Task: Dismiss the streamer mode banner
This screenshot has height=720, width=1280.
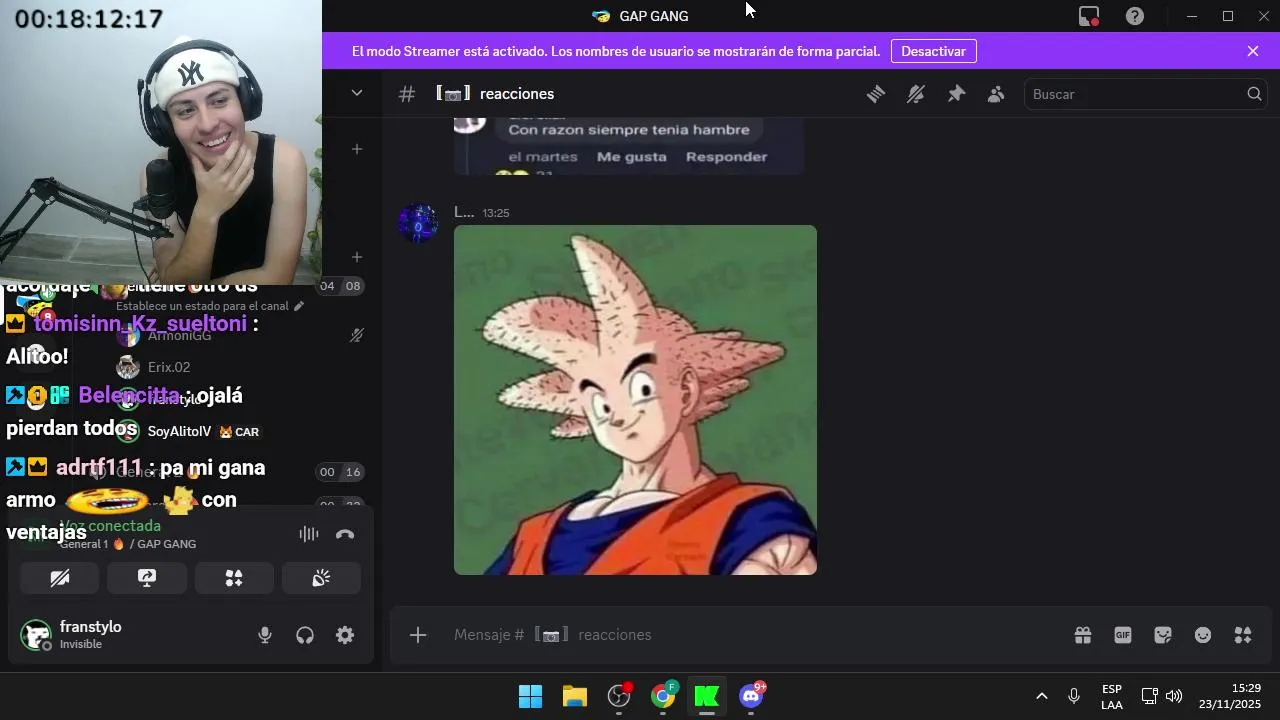Action: point(1253,51)
